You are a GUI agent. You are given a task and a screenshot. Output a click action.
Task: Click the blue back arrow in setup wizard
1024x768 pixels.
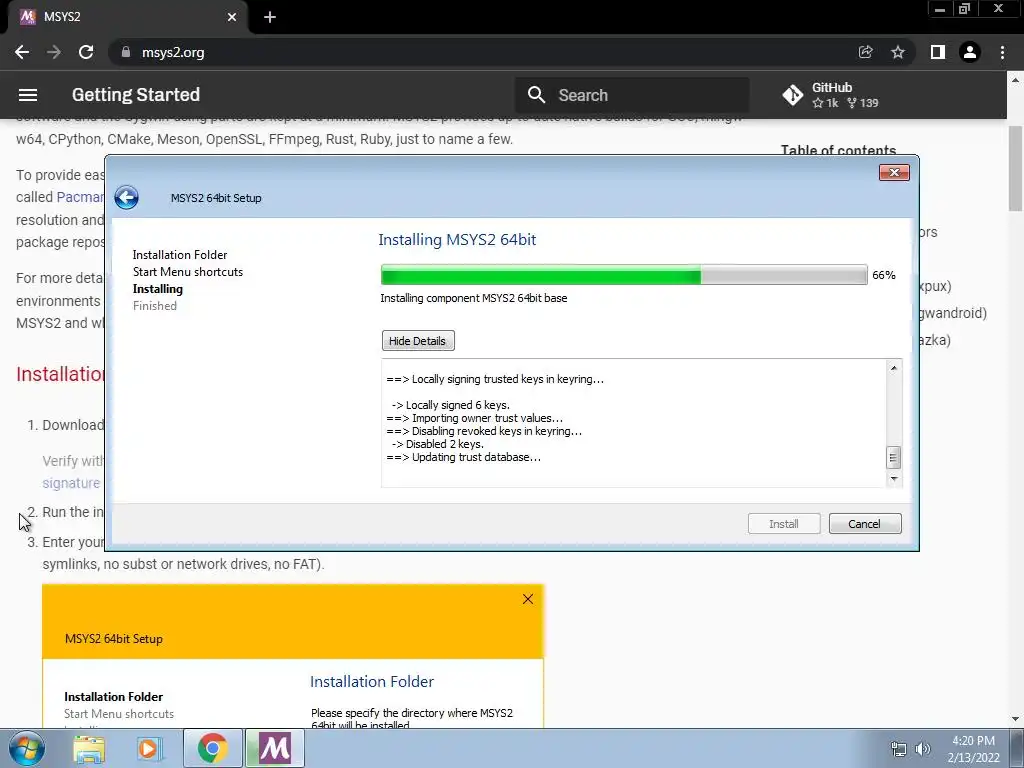pyautogui.click(x=127, y=197)
